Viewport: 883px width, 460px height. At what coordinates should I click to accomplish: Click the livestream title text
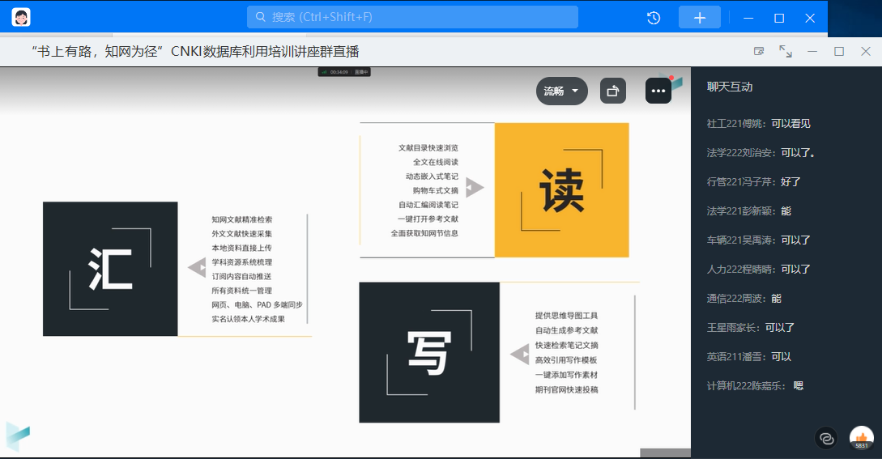(195, 51)
